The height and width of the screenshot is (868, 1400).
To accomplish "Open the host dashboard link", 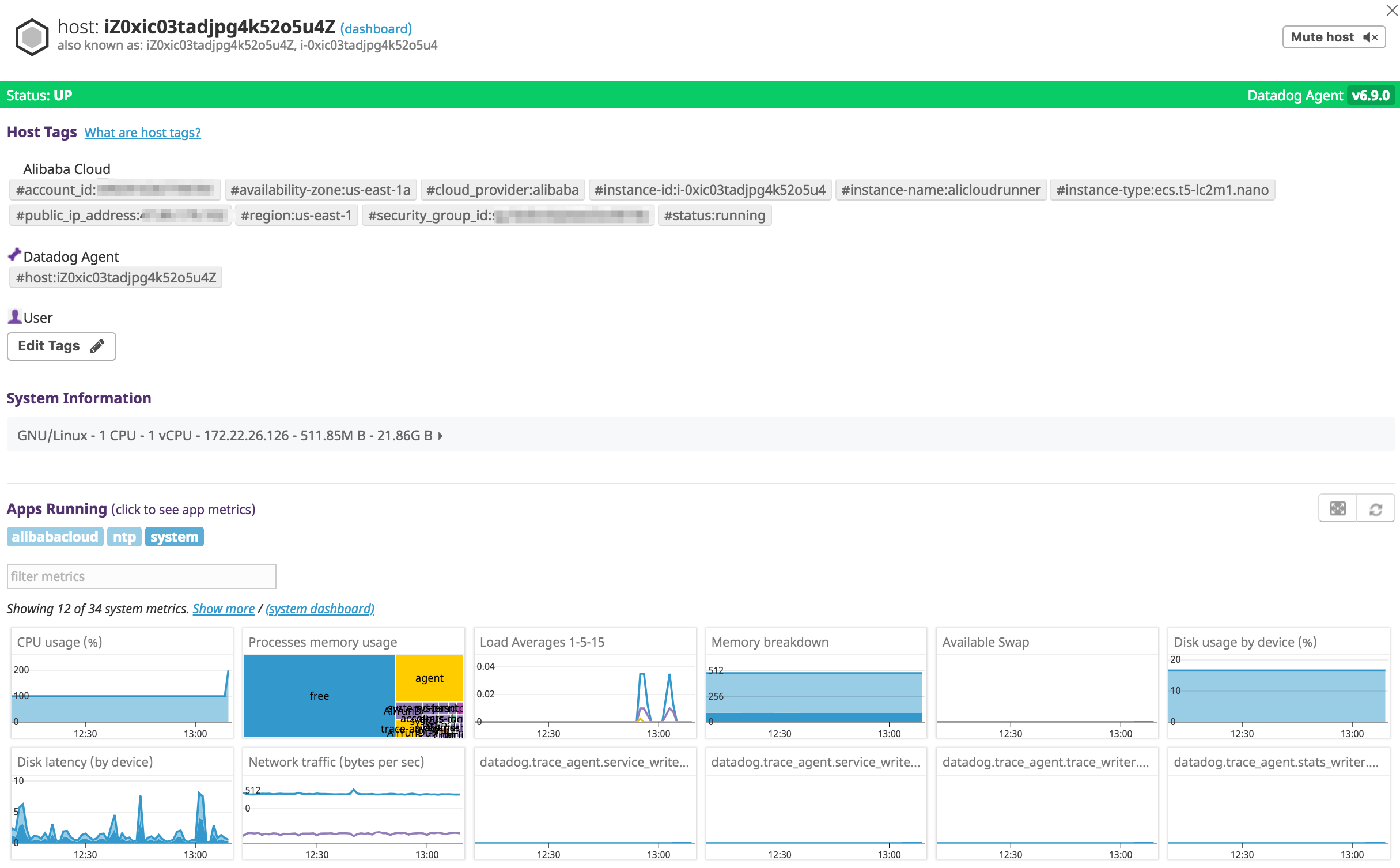I will pyautogui.click(x=376, y=28).
